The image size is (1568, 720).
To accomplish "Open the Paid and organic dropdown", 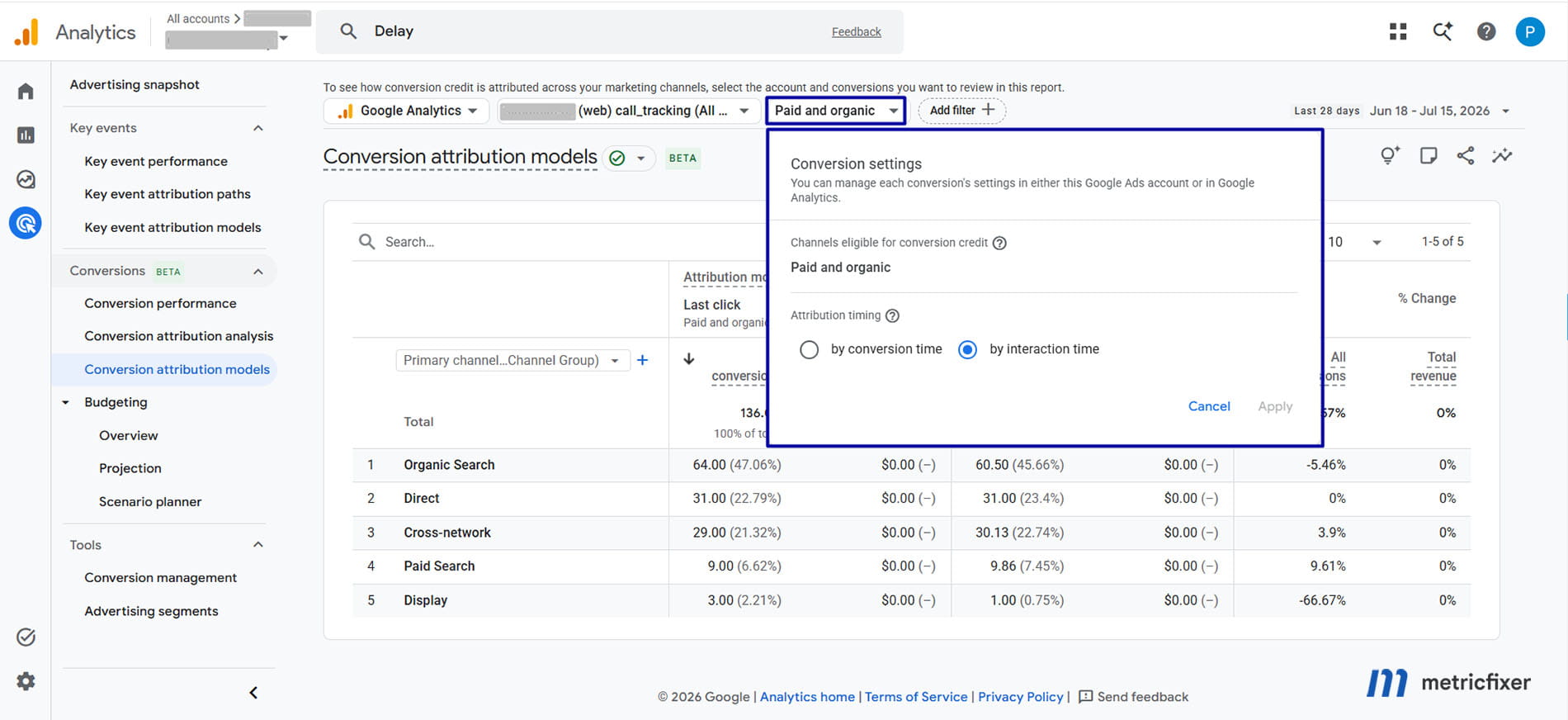I will coord(835,111).
